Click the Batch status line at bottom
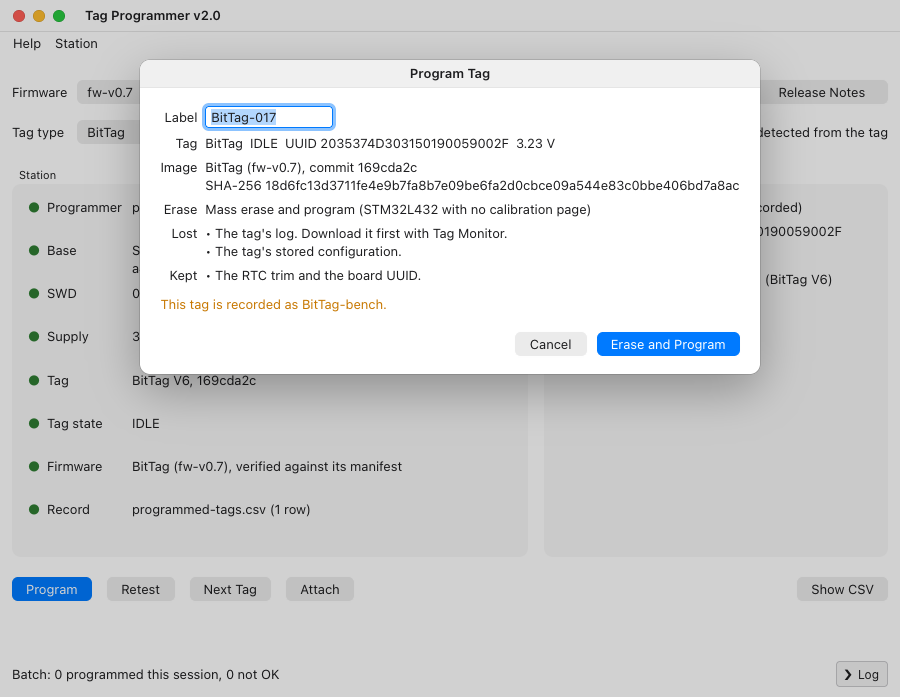 (146, 675)
